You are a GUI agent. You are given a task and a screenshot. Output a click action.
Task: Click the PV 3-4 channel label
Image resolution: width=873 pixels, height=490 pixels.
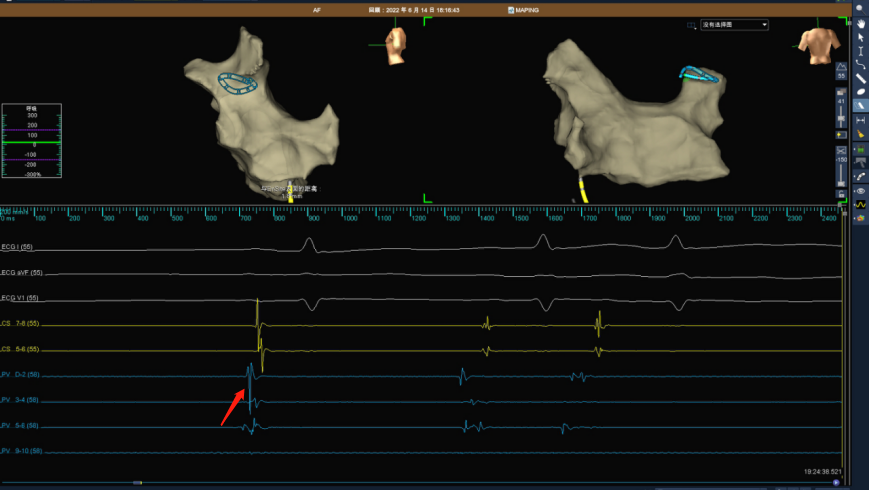point(21,401)
